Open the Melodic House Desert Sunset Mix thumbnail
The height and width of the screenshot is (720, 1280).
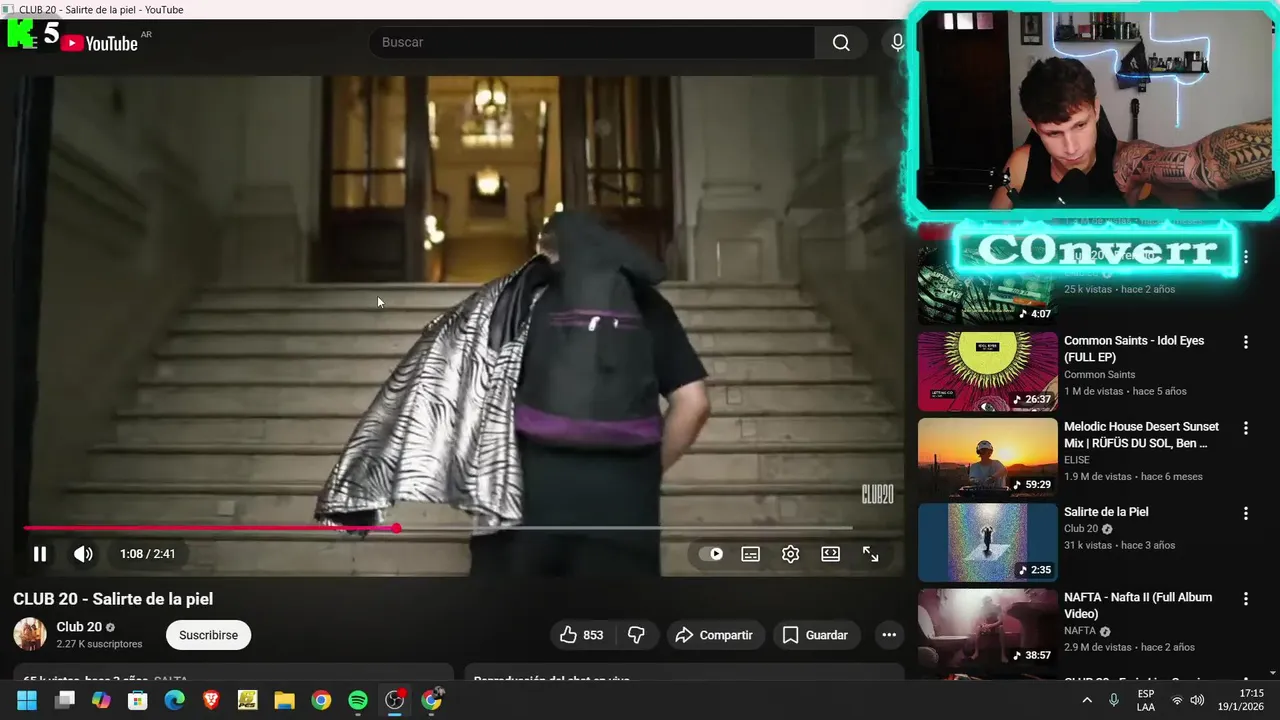(x=987, y=457)
